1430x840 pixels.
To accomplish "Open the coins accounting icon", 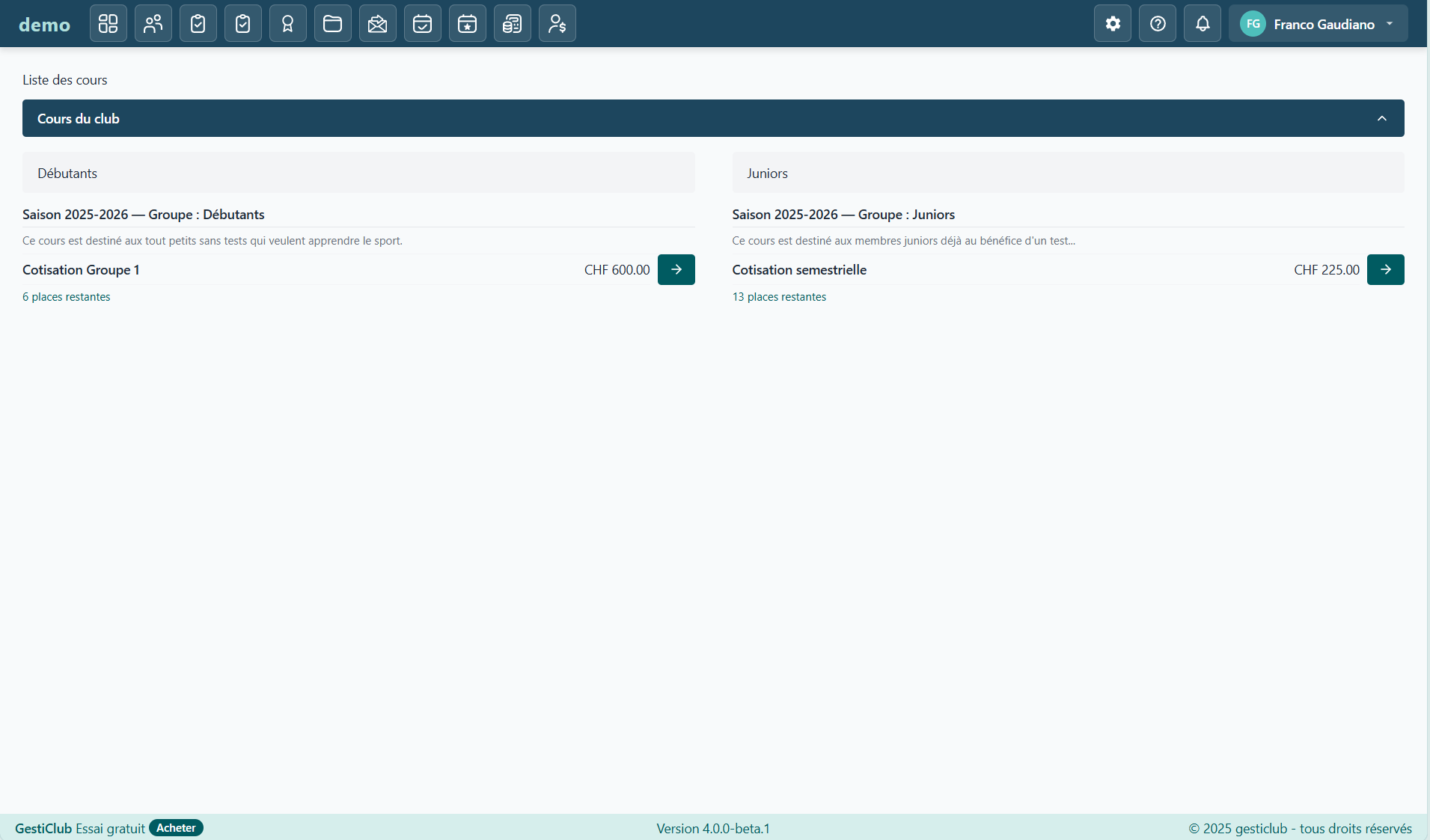I will click(x=513, y=23).
